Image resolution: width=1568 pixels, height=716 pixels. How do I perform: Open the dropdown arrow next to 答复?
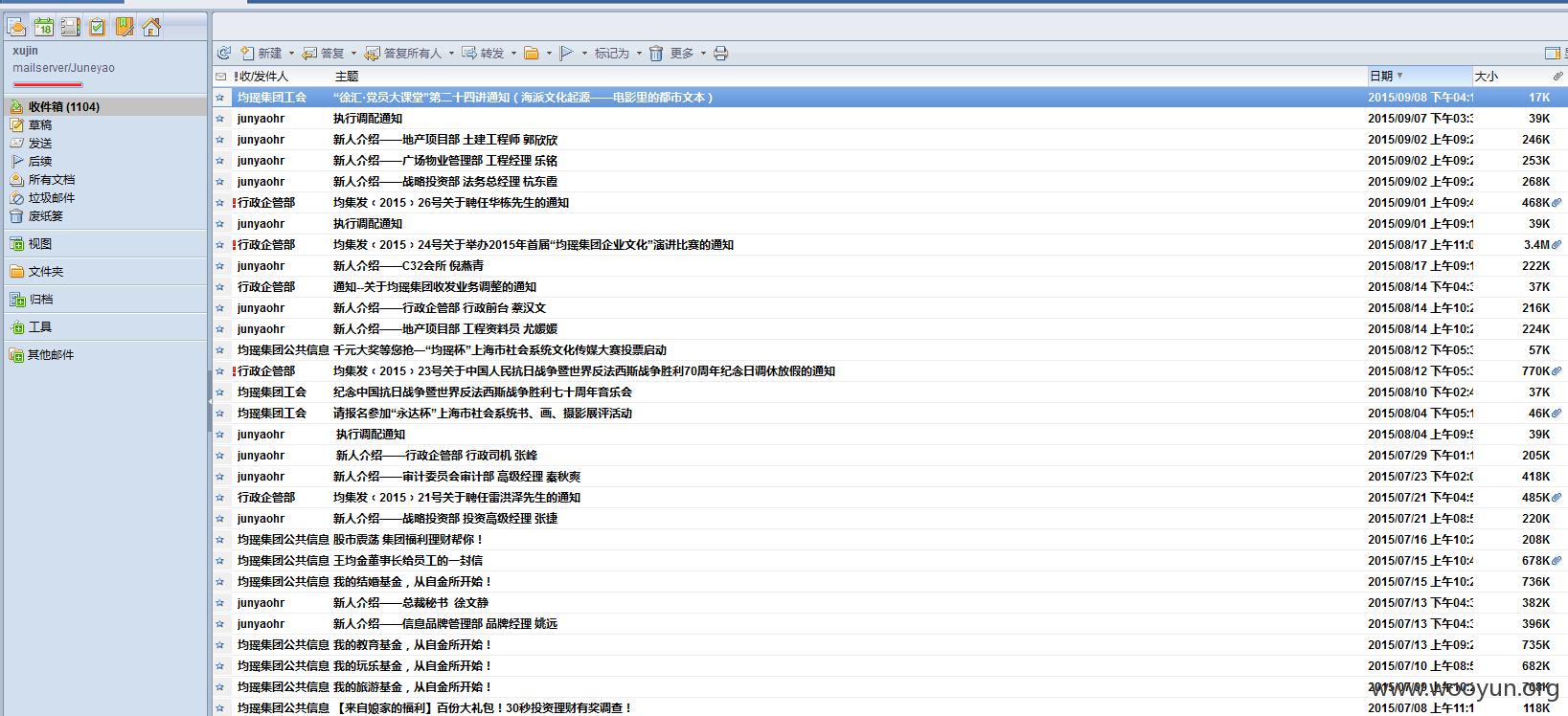353,54
